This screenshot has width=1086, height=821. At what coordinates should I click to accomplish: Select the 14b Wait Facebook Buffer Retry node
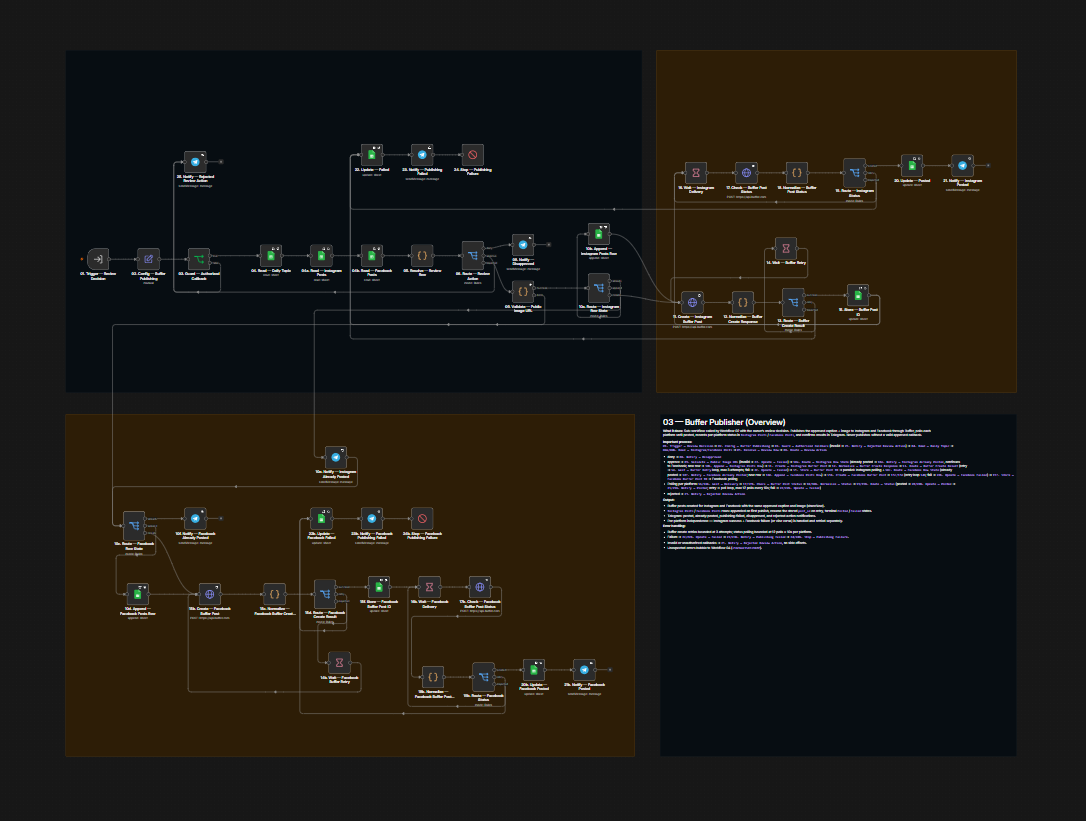339,662
